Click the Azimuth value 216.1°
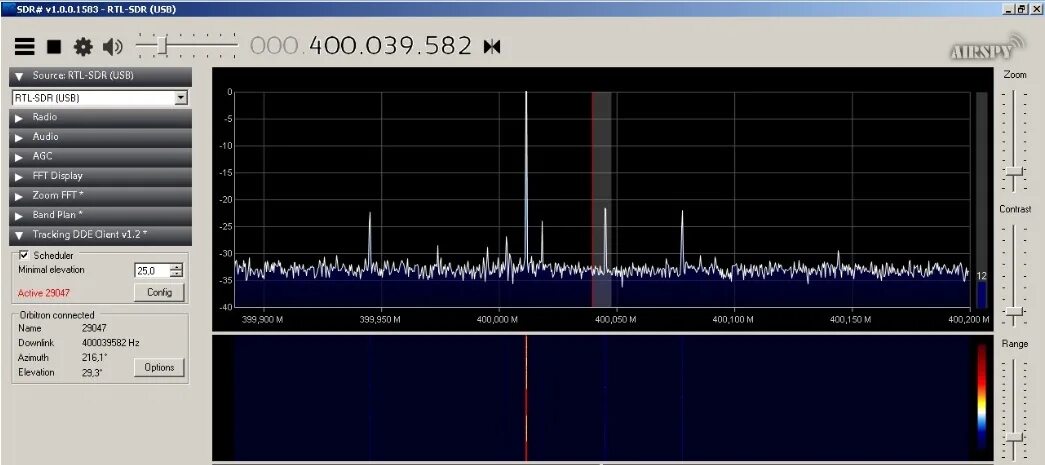Viewport: 1045px width, 465px height. pos(95,358)
